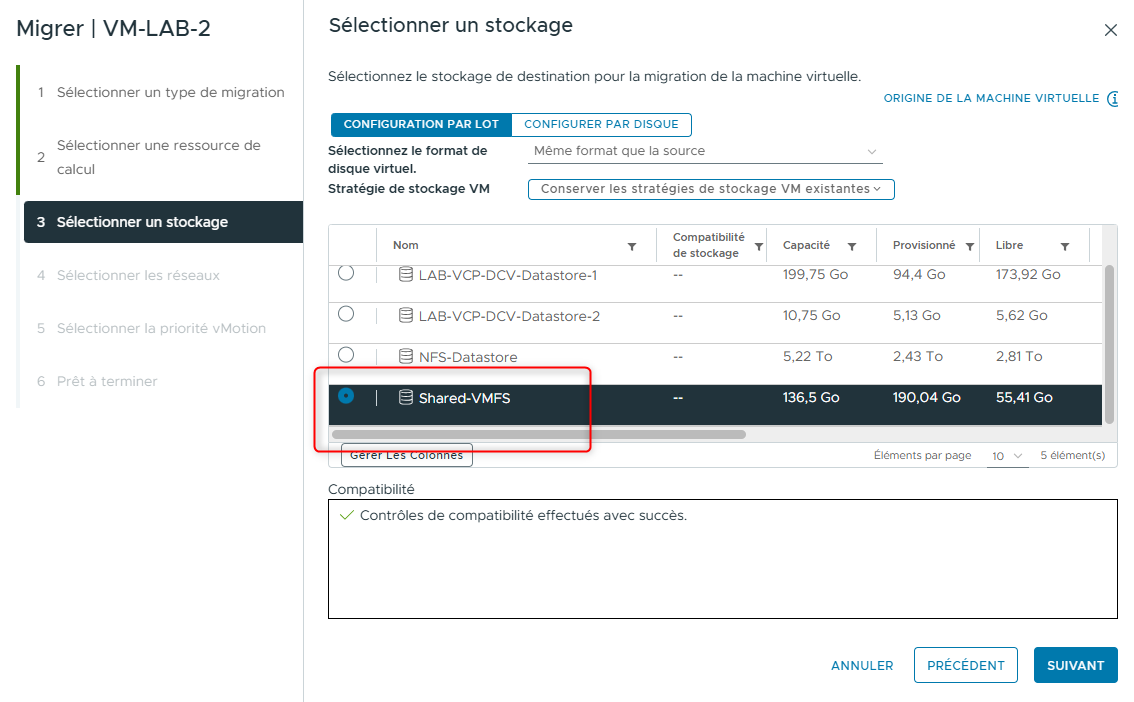
Task: Open the Stratégie de stockage VM dropdown
Action: point(711,189)
